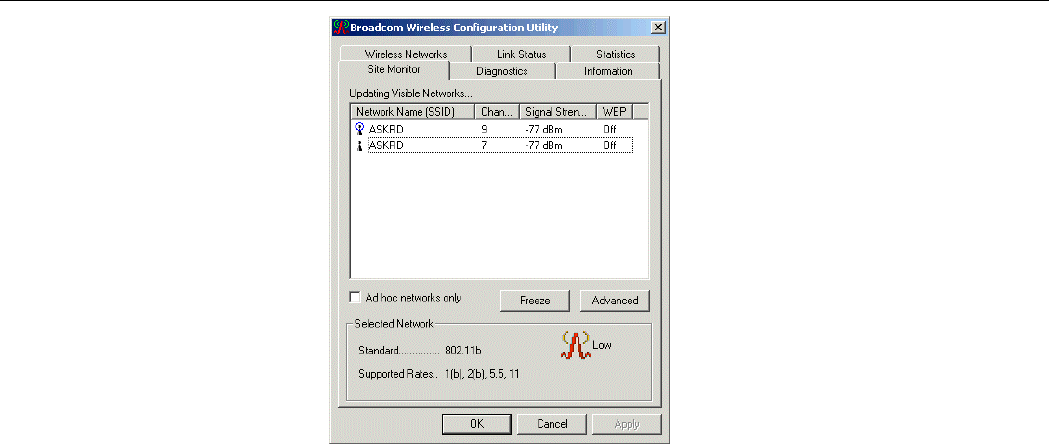This screenshot has height=444, width=1049.
Task: Sort by the WEP column header
Action: pos(614,112)
